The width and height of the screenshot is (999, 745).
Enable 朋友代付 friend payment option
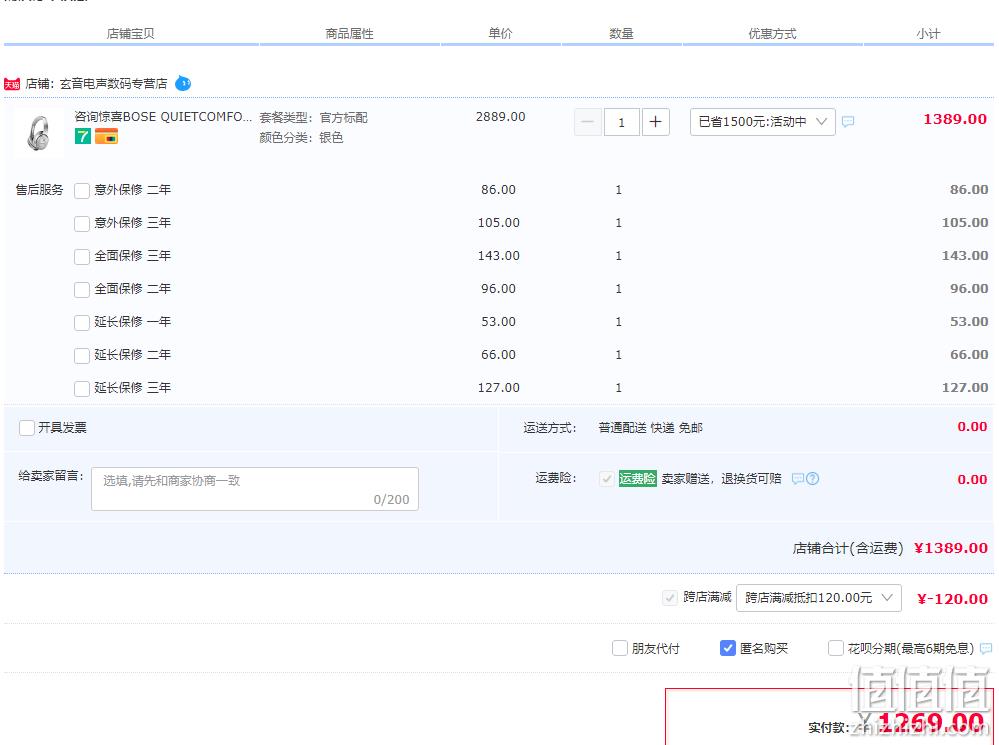[620, 649]
